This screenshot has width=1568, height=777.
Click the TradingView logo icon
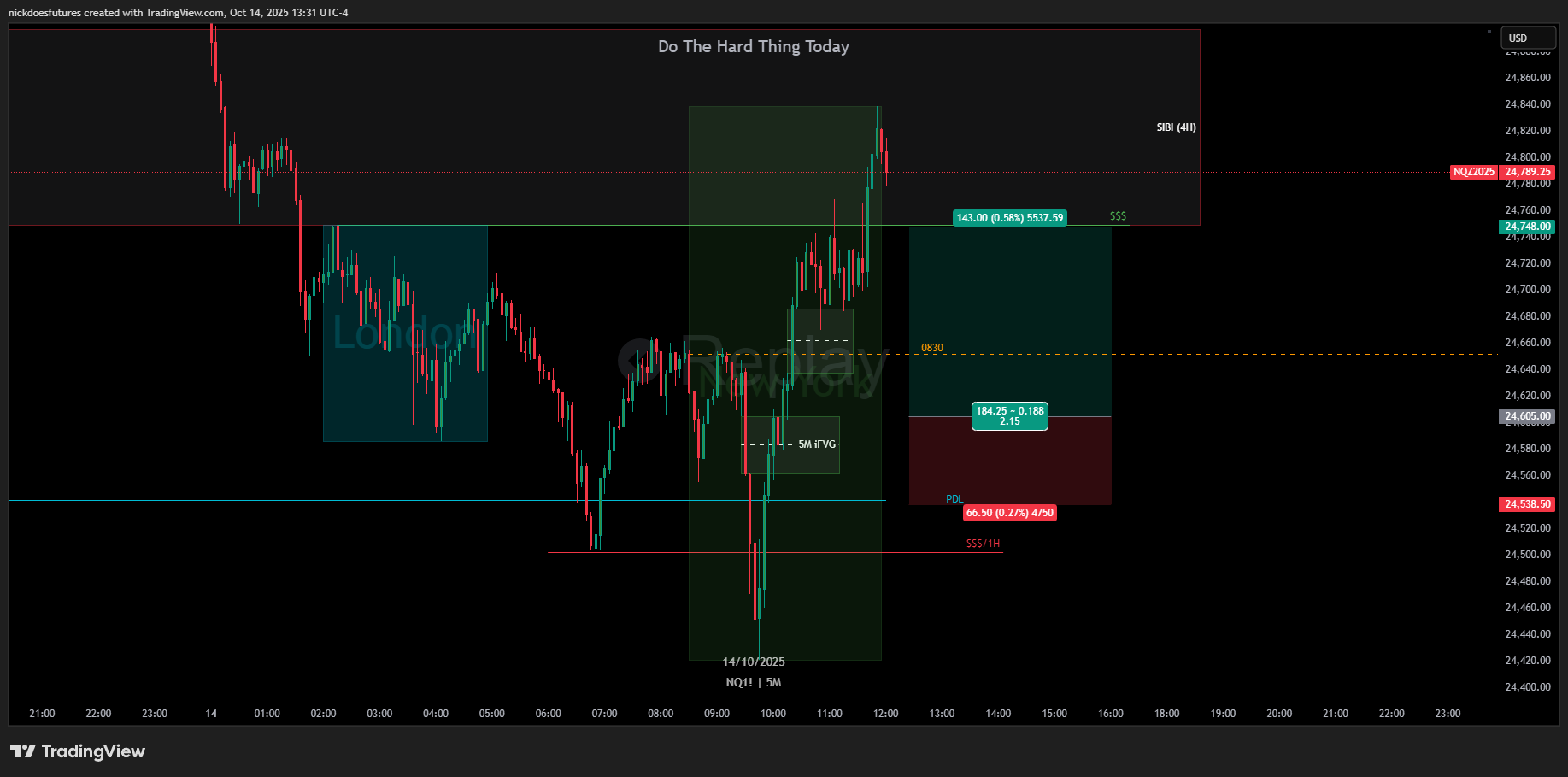pos(23,751)
